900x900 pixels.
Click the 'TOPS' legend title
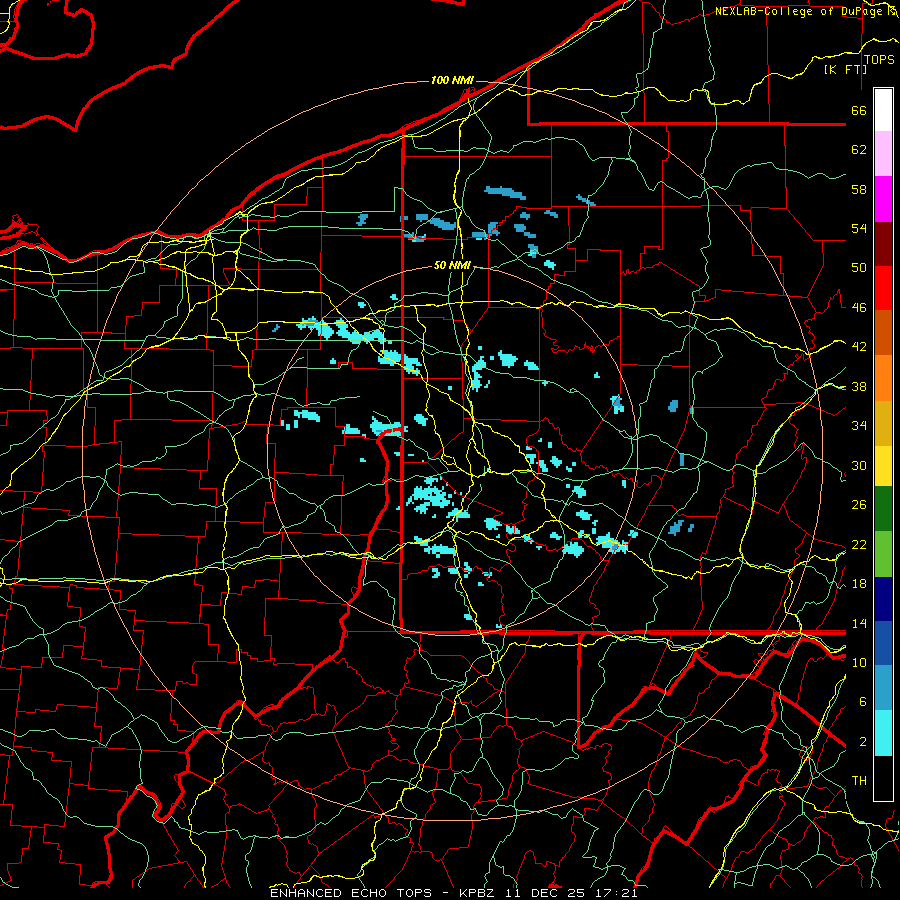(x=879, y=60)
